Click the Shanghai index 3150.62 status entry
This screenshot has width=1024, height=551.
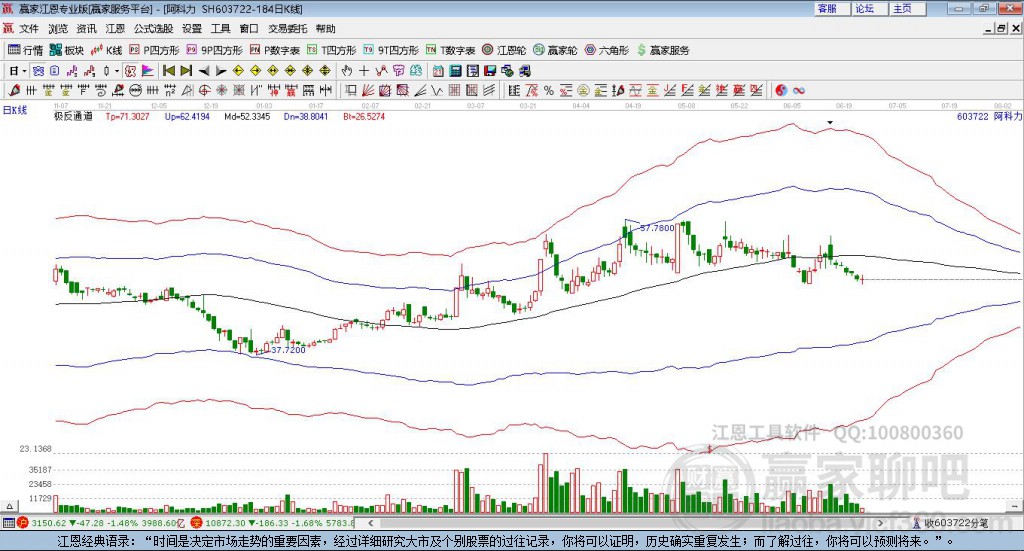(x=101, y=523)
